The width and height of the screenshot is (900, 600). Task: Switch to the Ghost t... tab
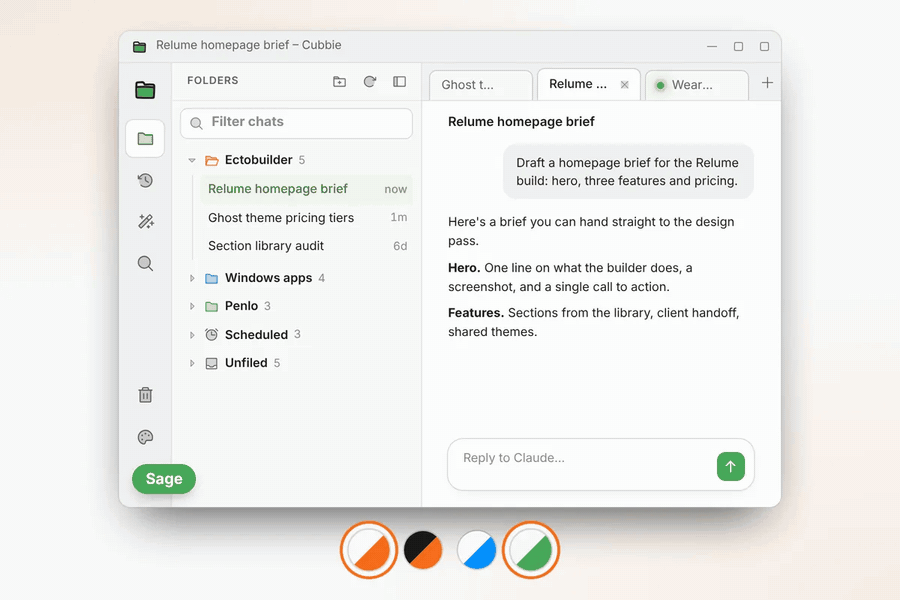pyautogui.click(x=481, y=85)
